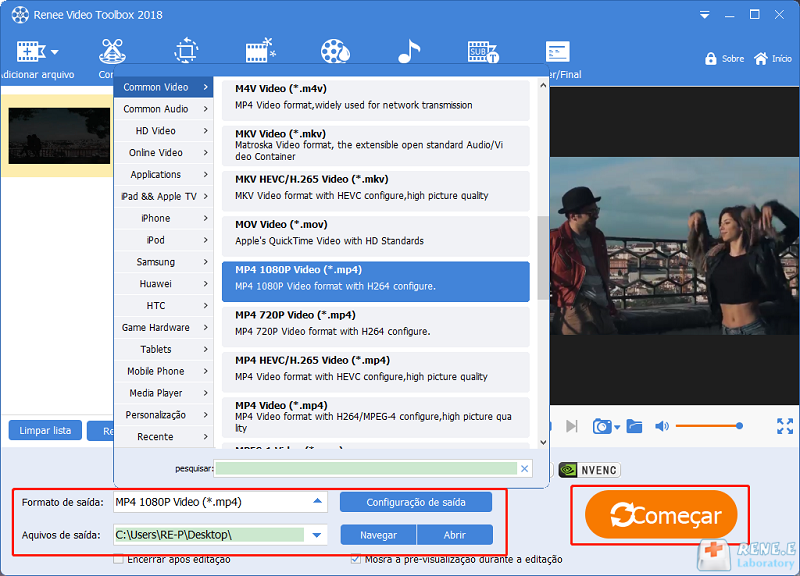Select MKV HEVC/H.265 Video format
Viewport: 800px width, 576px height.
point(376,191)
